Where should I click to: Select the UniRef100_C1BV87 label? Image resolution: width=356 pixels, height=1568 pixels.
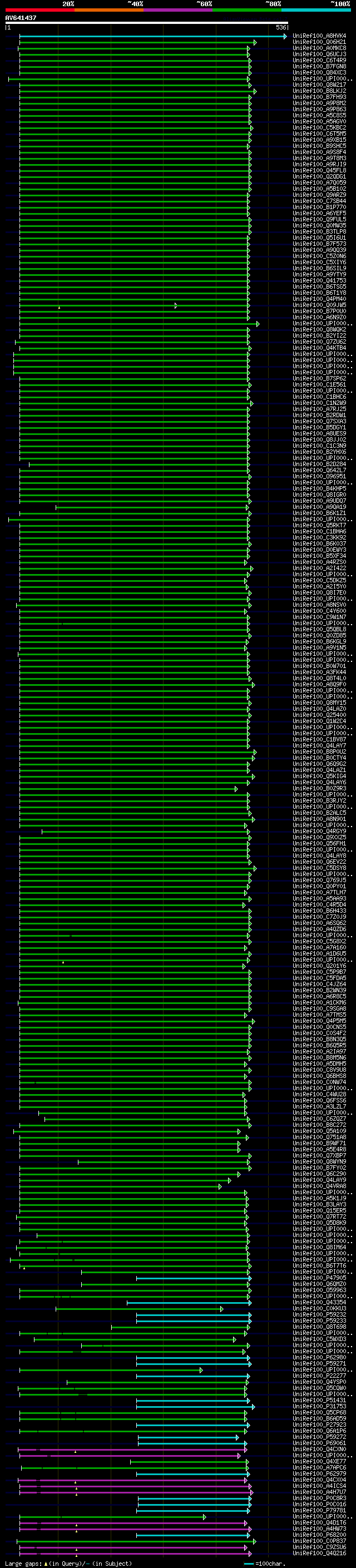pos(319,740)
